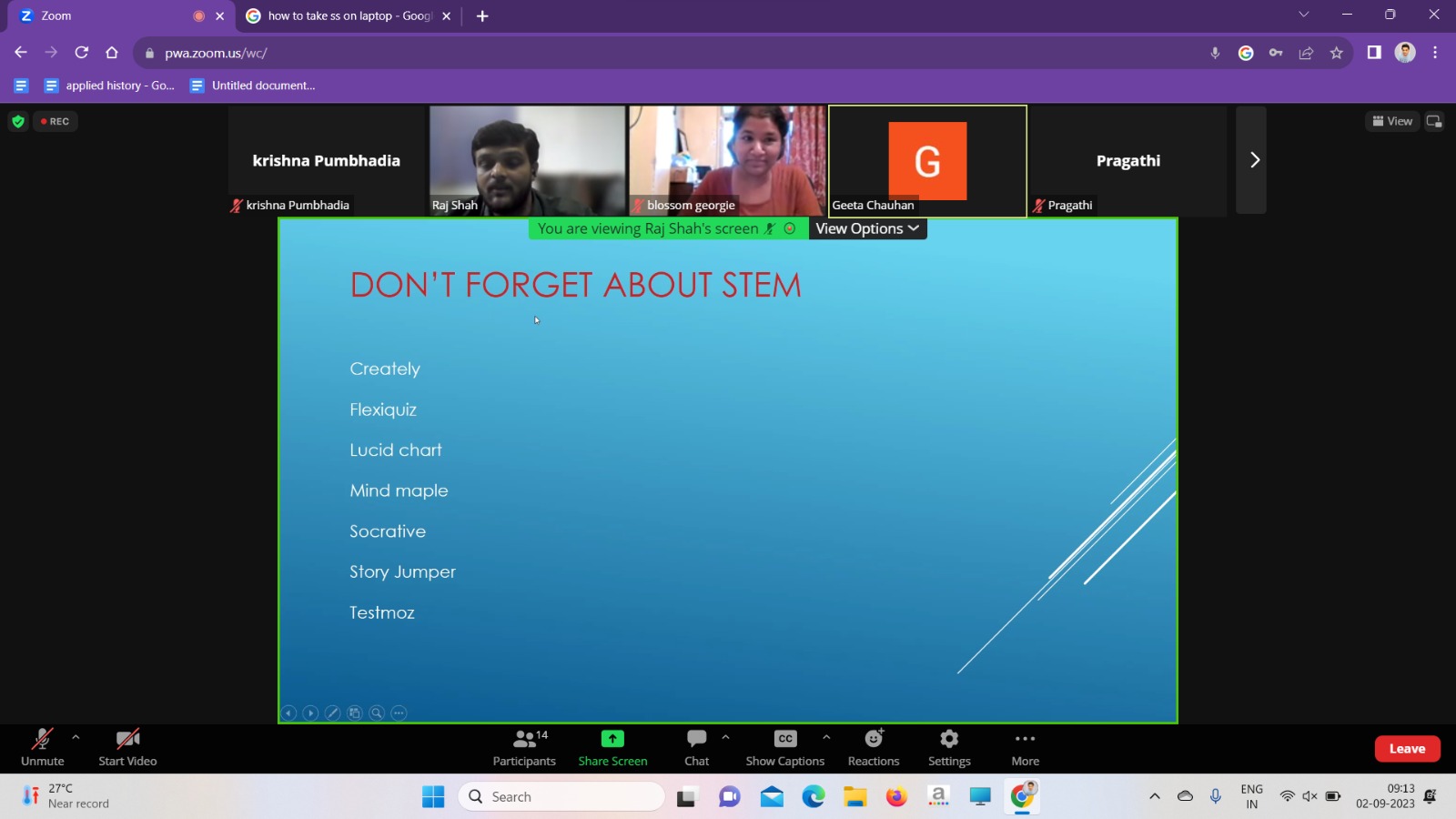Open a new browser tab
Viewport: 1456px width, 819px height.
[x=482, y=15]
